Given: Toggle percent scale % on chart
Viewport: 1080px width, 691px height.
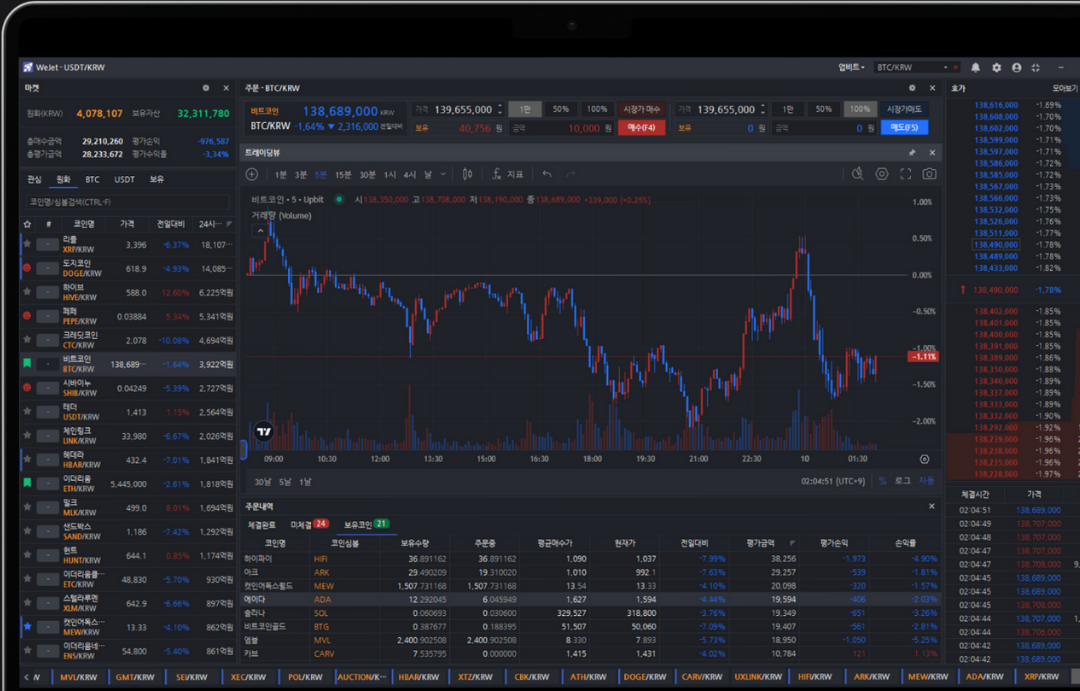Looking at the screenshot, I should (882, 481).
